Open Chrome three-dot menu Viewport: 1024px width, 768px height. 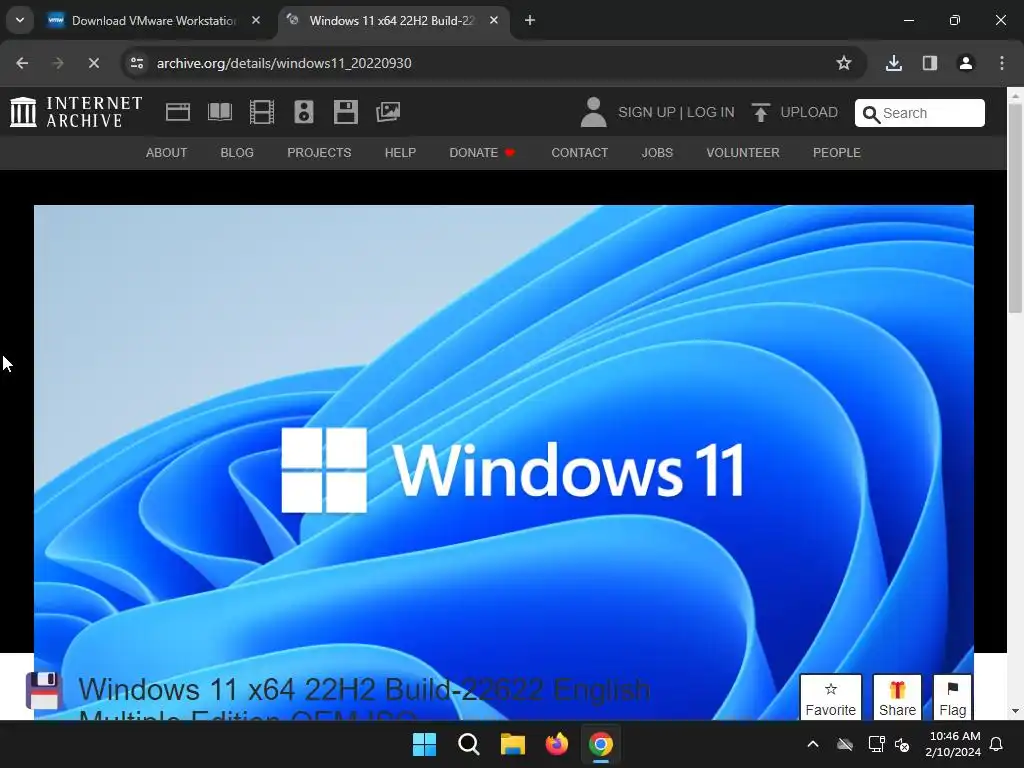click(x=1002, y=63)
